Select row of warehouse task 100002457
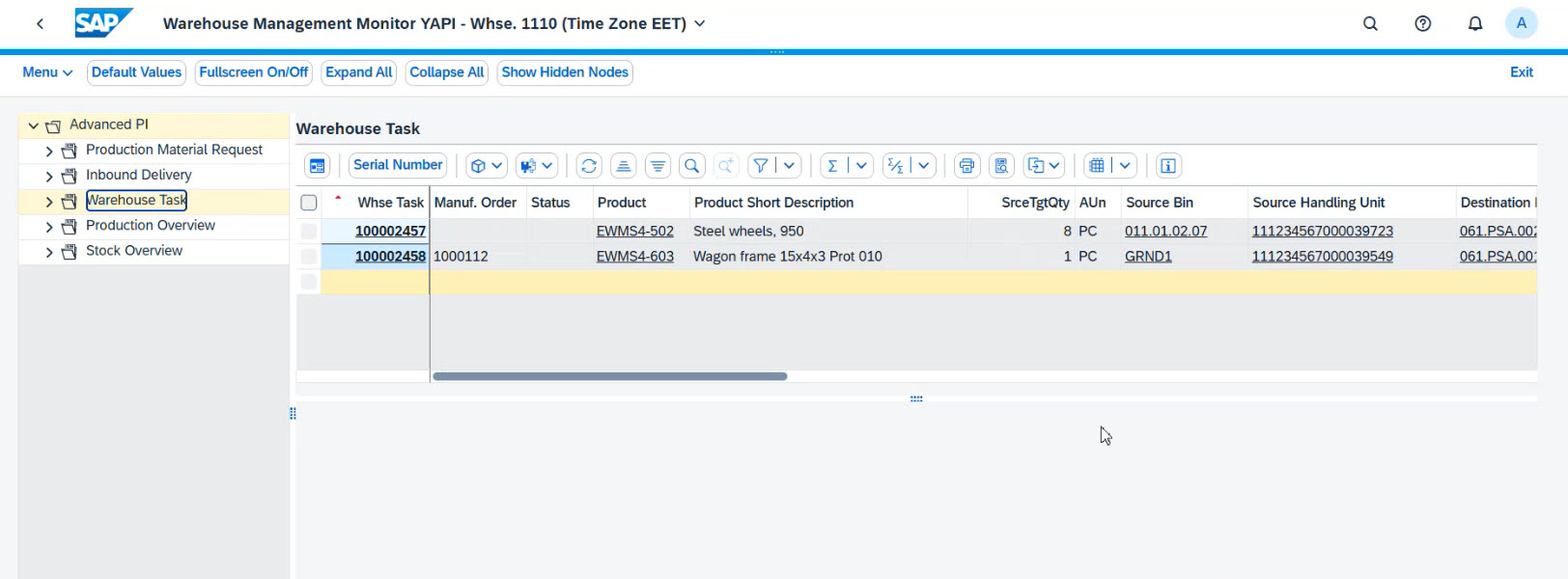This screenshot has height=579, width=1568. tap(309, 232)
